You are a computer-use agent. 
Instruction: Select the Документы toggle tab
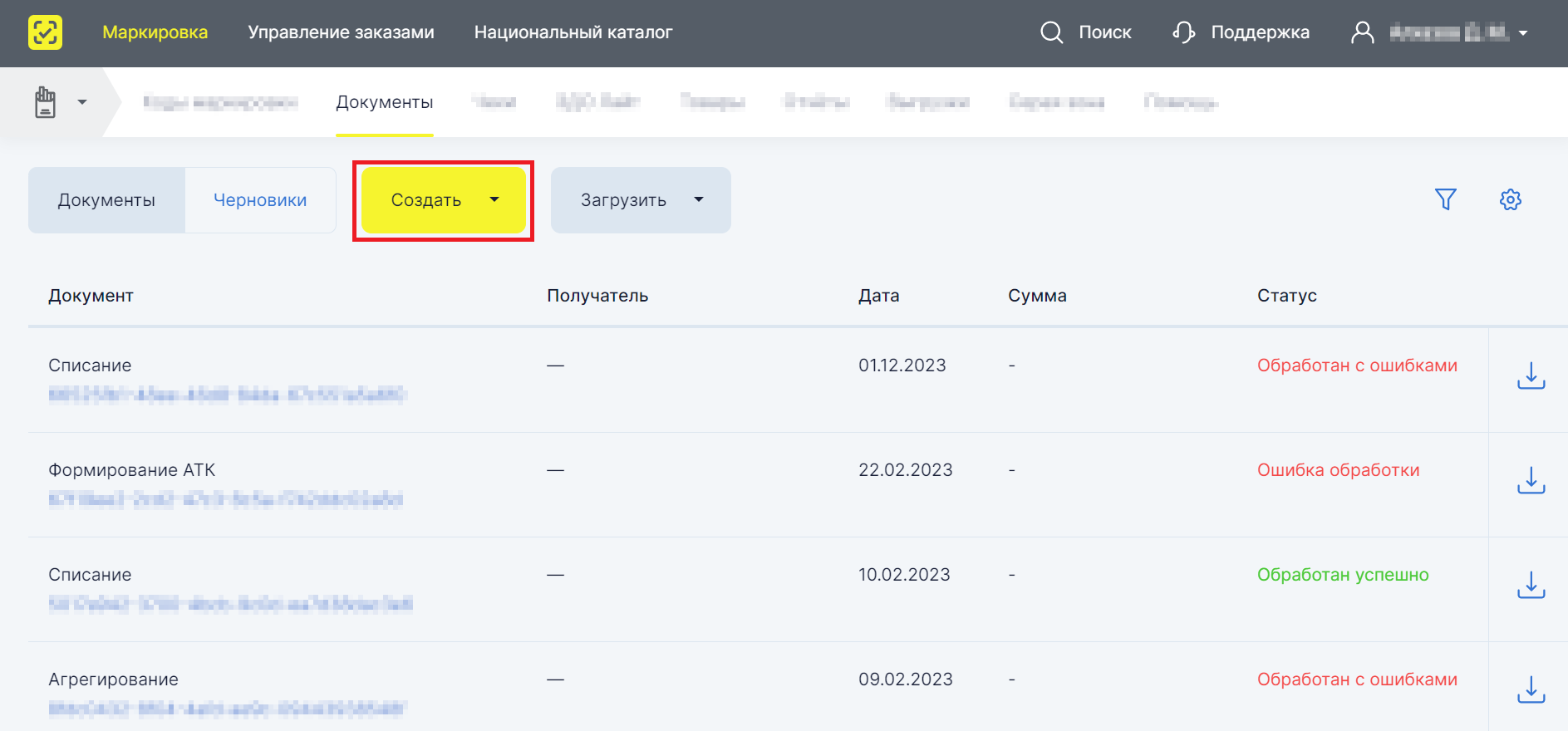point(106,200)
